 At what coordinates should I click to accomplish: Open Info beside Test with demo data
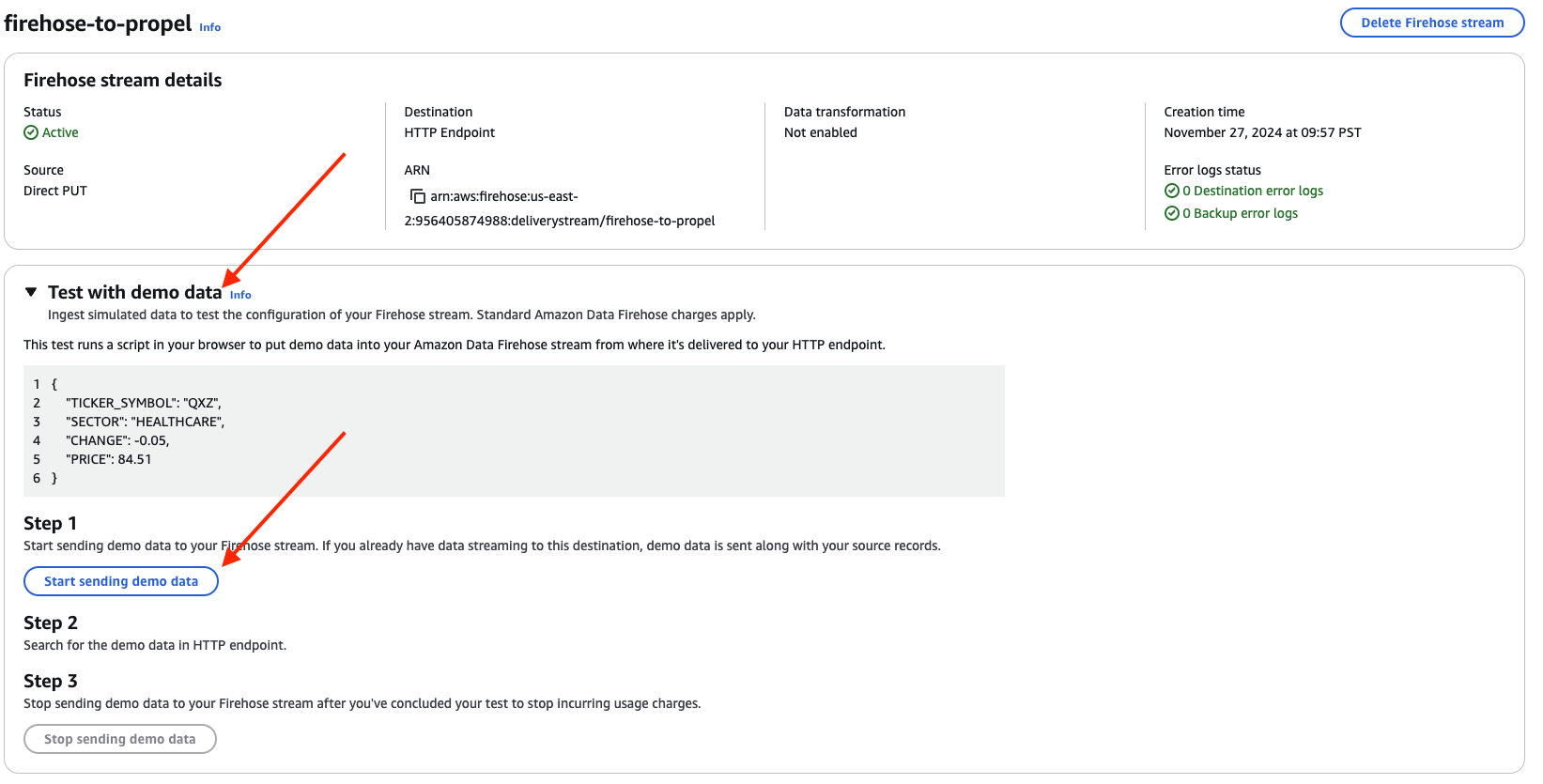click(x=240, y=295)
